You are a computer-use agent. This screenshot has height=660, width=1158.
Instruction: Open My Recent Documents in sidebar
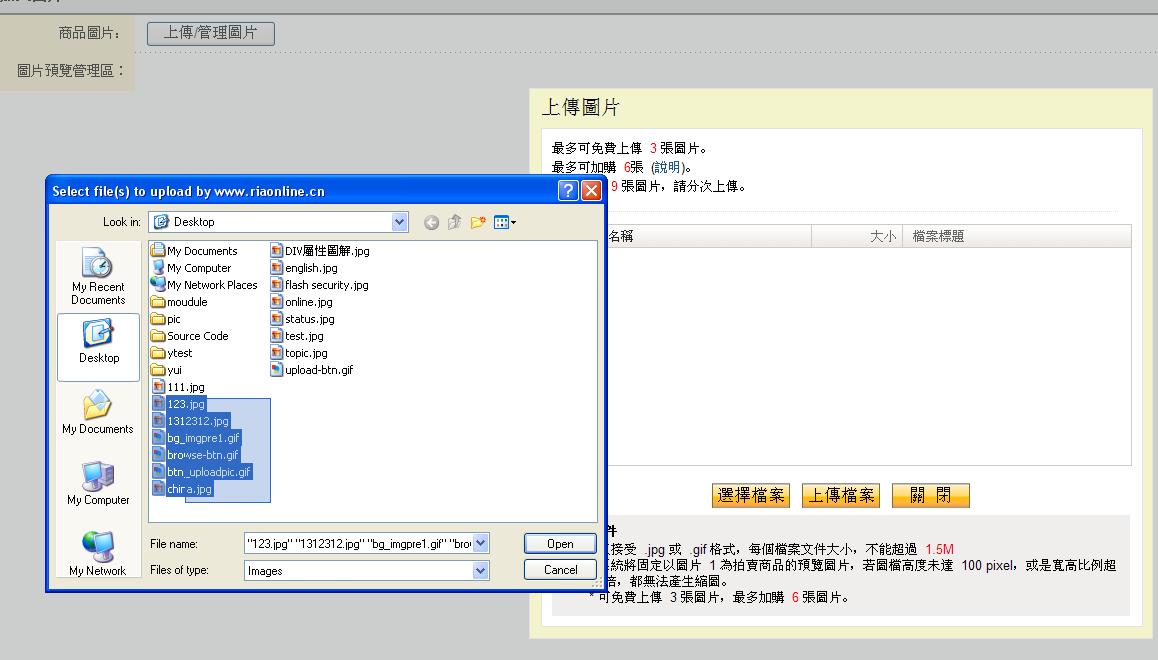(98, 278)
